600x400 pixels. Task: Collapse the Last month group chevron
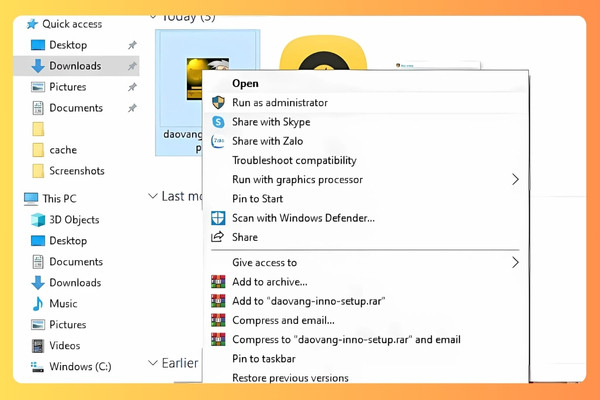[x=153, y=196]
